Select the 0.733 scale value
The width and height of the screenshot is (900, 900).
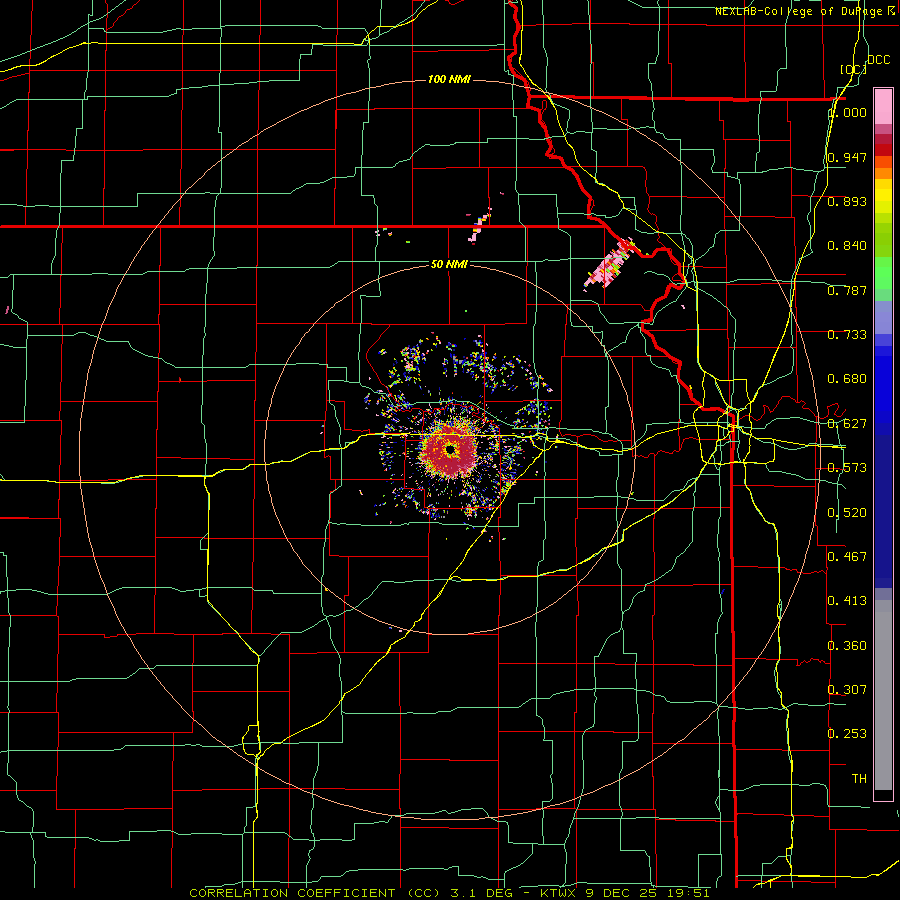(x=847, y=335)
